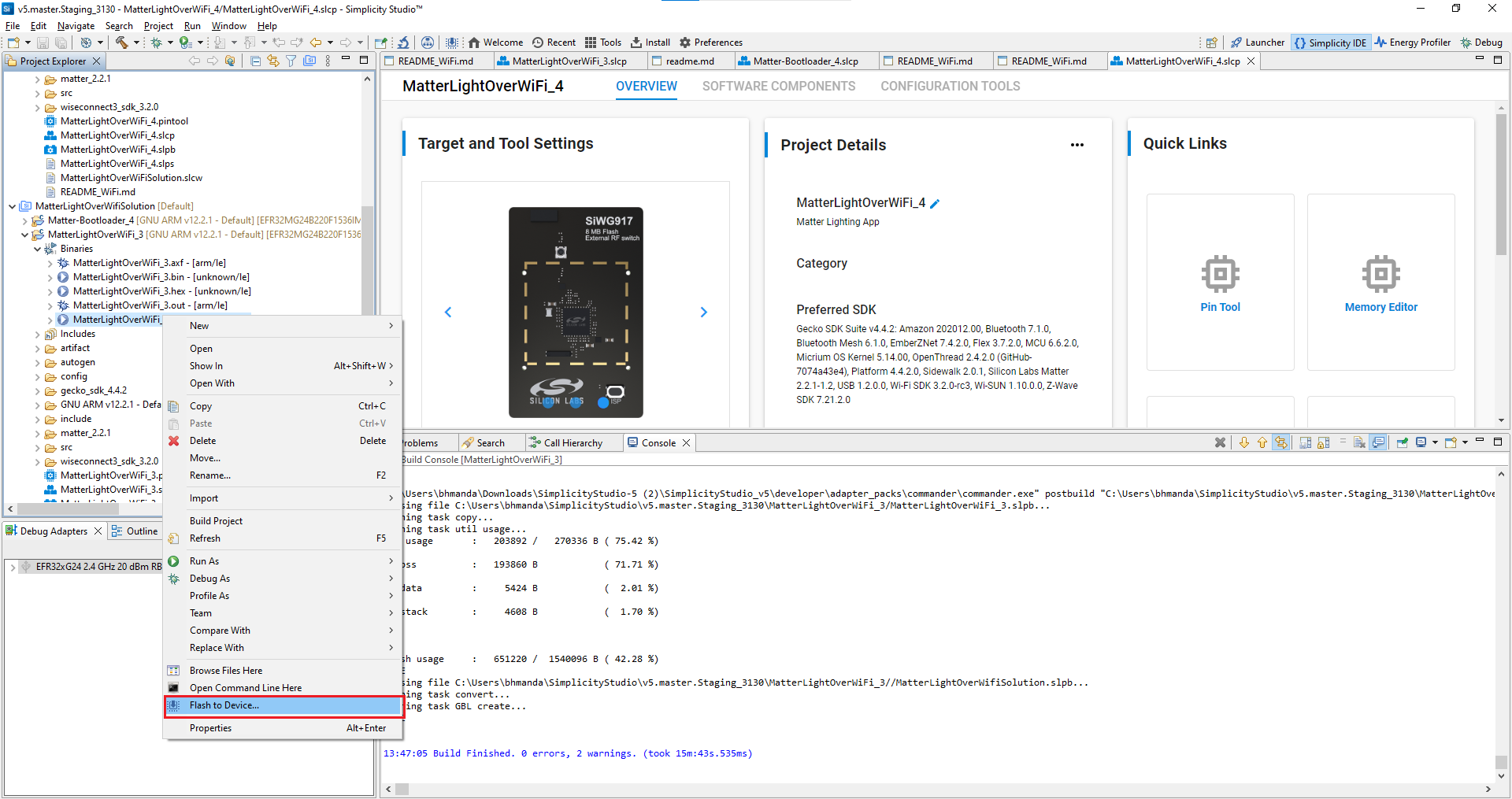This screenshot has height=799, width=1512.
Task: Open the Energy Profiler perspective
Action: 1413,43
